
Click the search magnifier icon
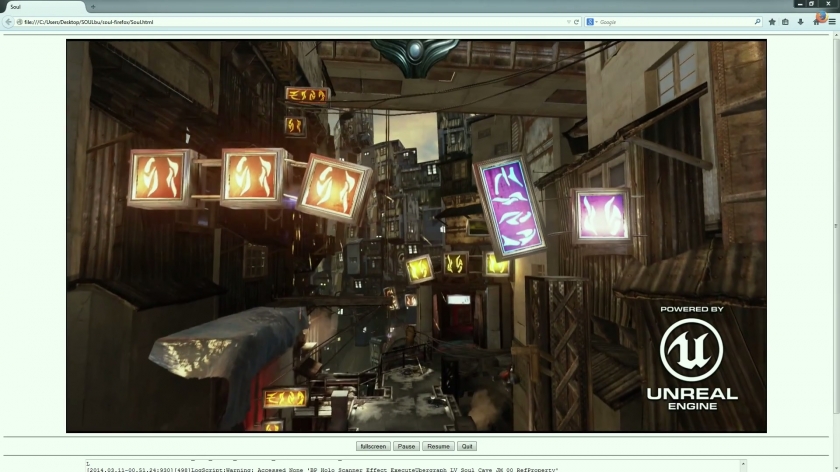[x=757, y=22]
